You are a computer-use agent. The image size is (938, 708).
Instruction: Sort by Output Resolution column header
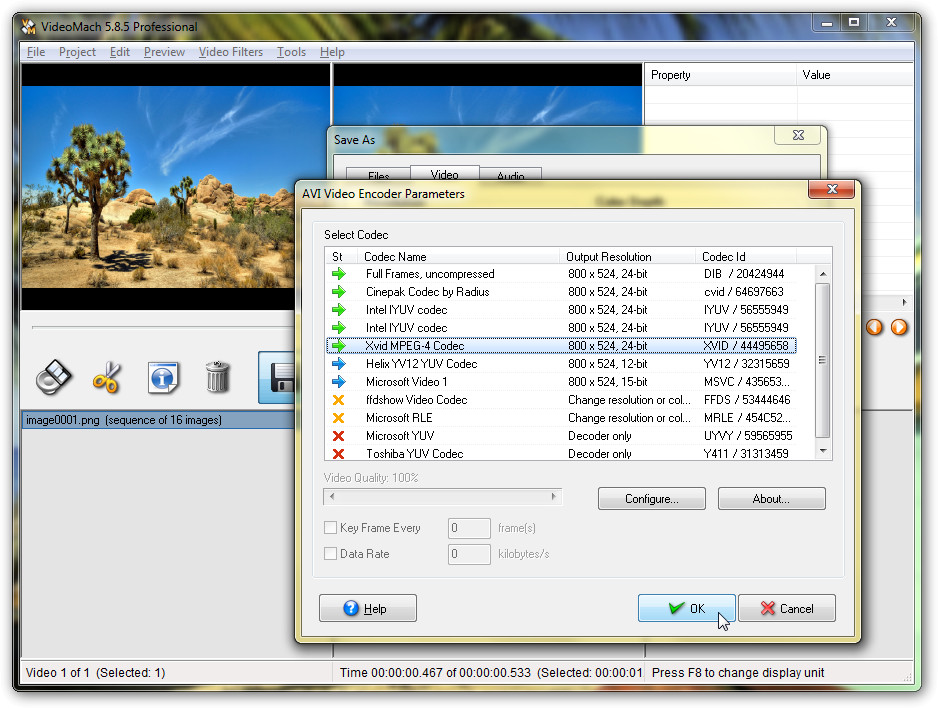(x=628, y=257)
